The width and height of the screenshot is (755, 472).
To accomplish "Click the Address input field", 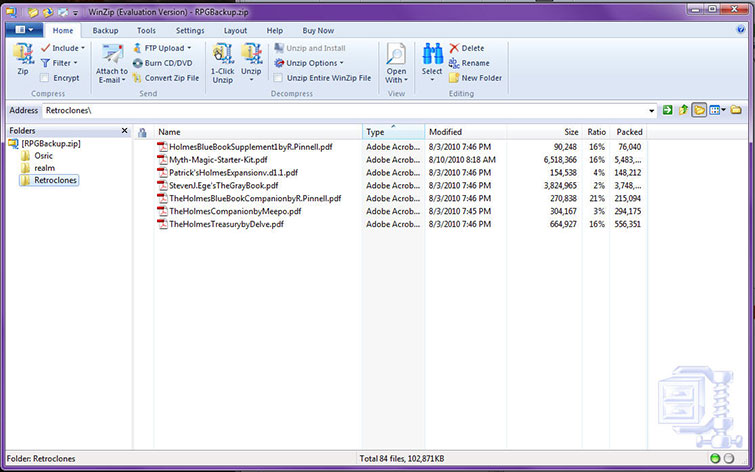I will pos(345,110).
